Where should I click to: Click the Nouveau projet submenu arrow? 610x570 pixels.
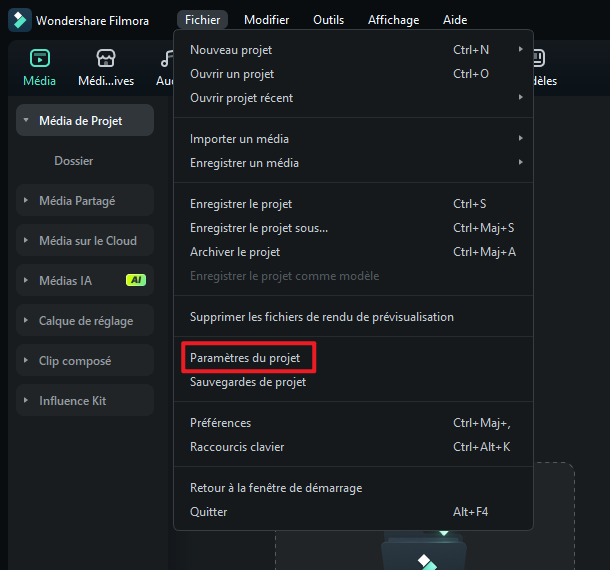[521, 49]
